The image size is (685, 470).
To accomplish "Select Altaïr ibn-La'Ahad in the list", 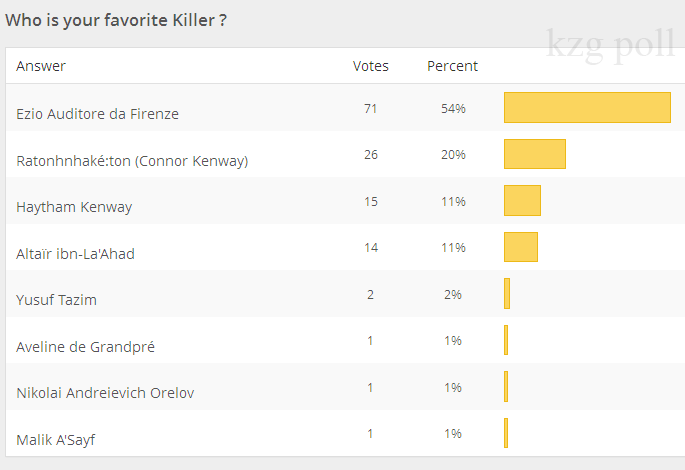I will (x=75, y=254).
